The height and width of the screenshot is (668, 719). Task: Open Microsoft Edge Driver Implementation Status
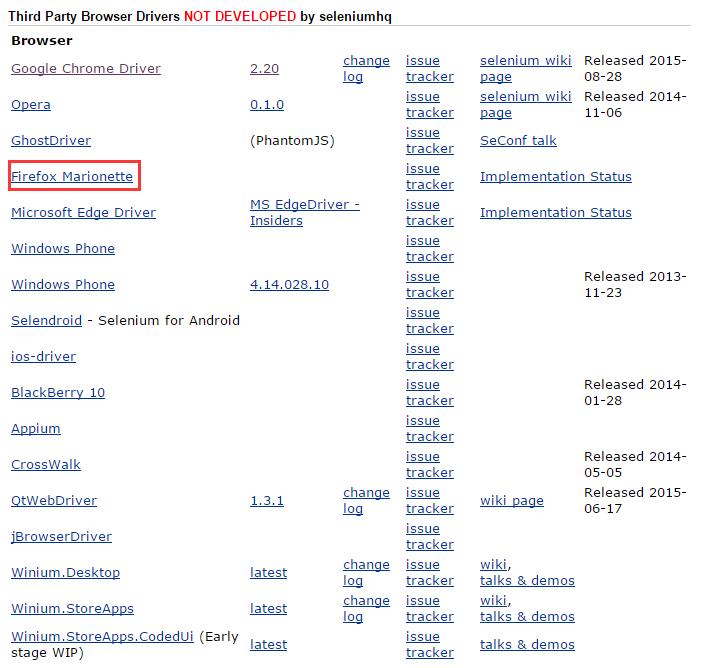pyautogui.click(x=556, y=212)
